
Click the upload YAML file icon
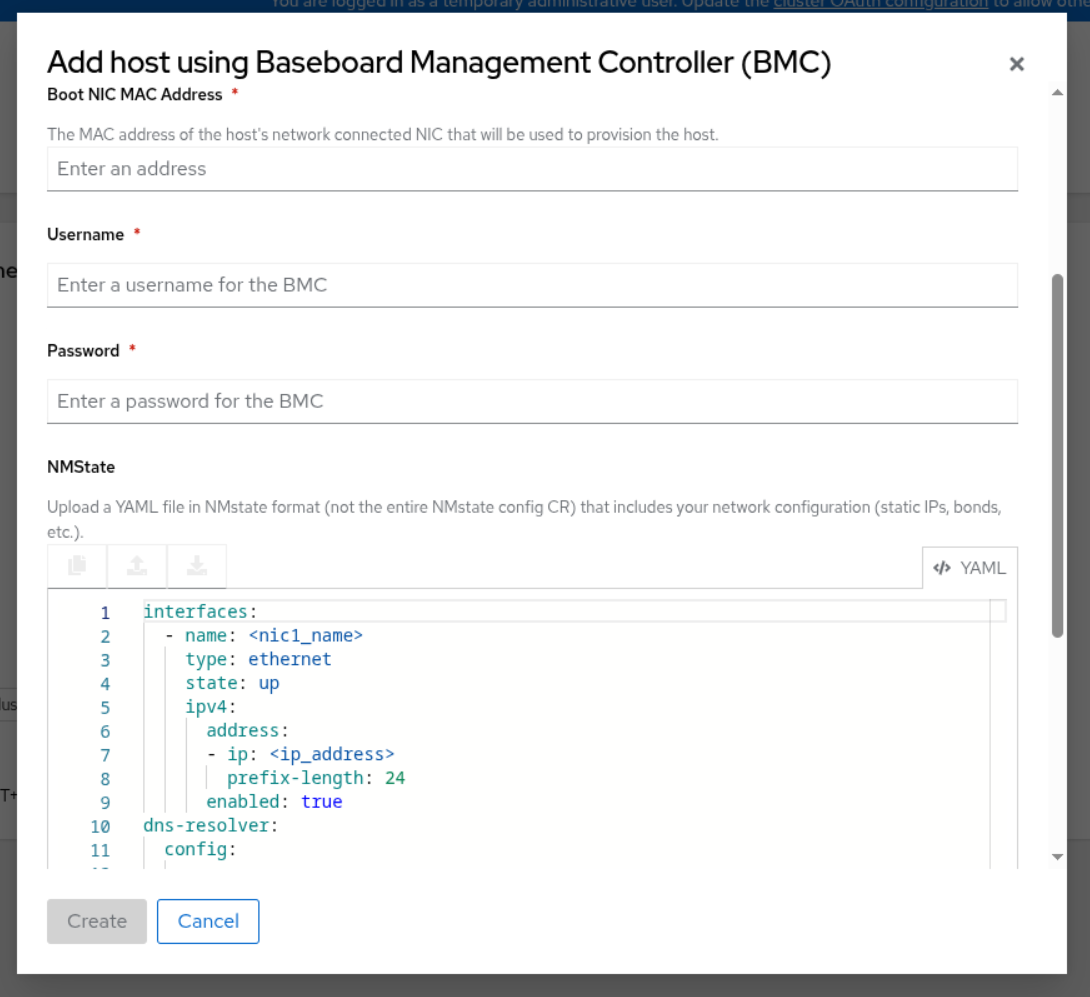point(137,566)
